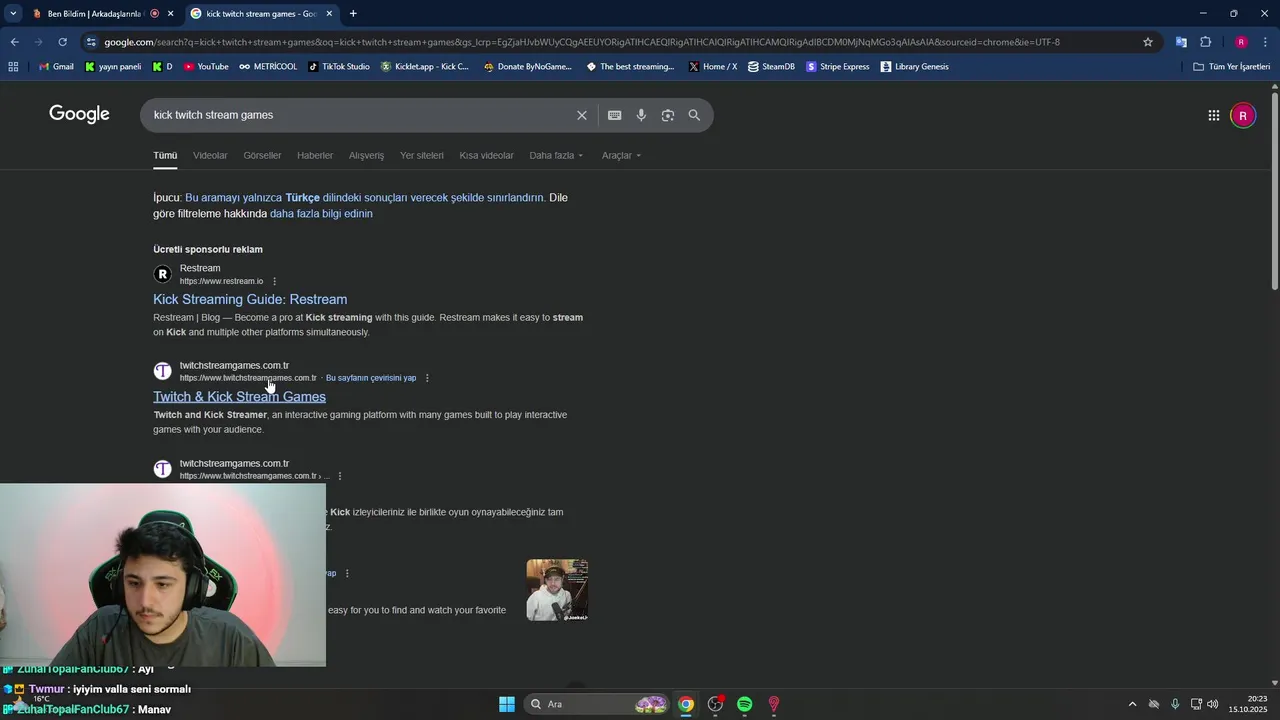Open Spotify from the taskbar
This screenshot has width=1280, height=720.
coord(744,704)
